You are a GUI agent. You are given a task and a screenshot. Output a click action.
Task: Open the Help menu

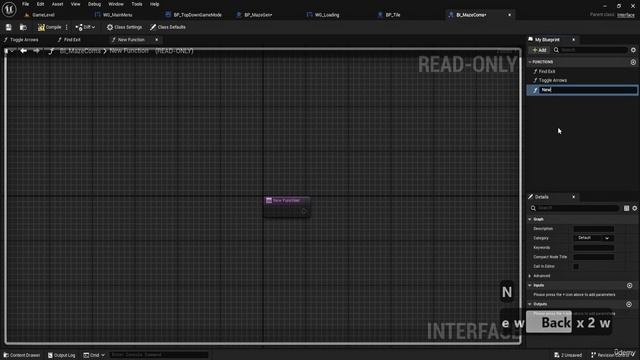click(x=154, y=4)
